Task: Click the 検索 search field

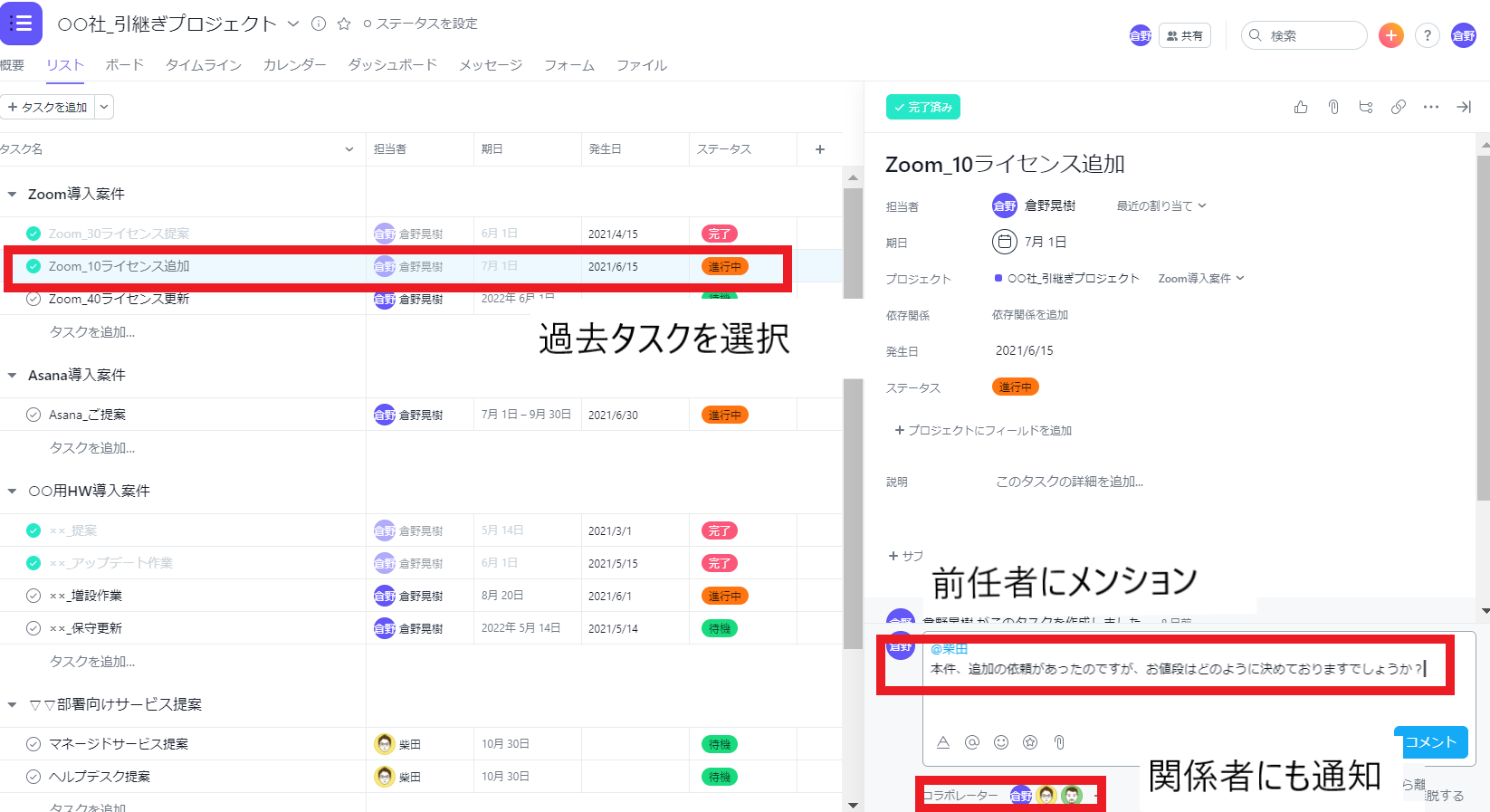Action: click(1304, 35)
